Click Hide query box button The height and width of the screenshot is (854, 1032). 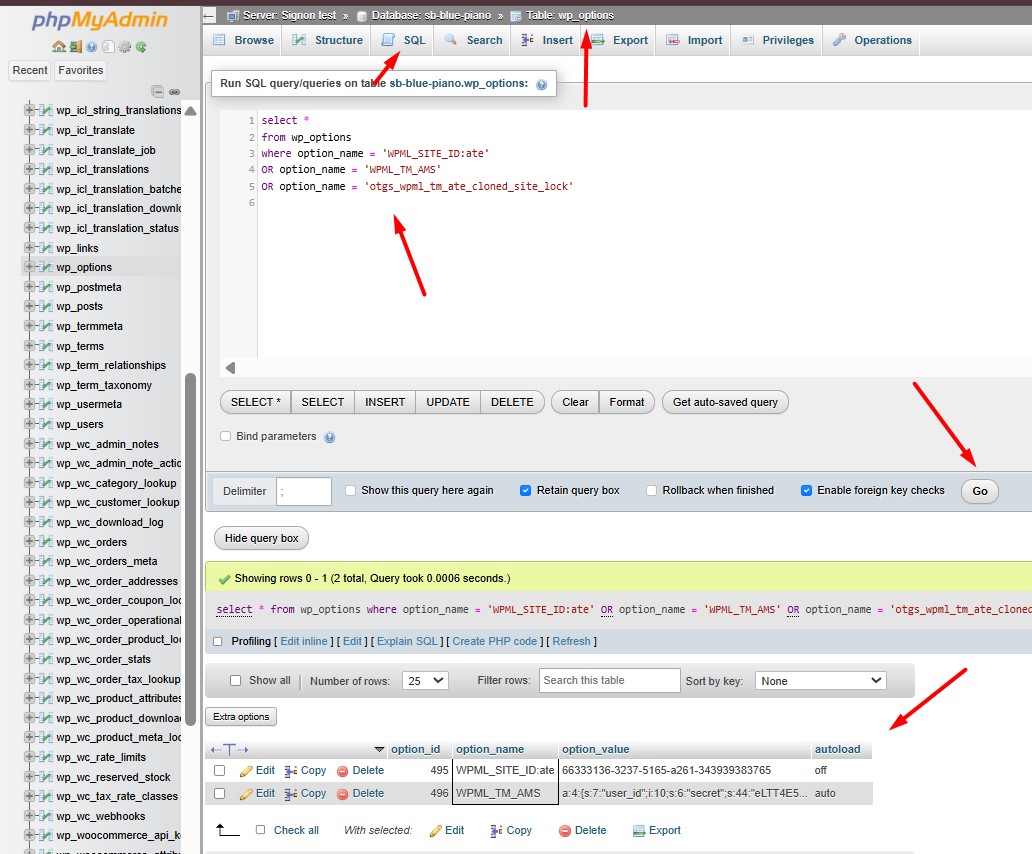click(261, 538)
